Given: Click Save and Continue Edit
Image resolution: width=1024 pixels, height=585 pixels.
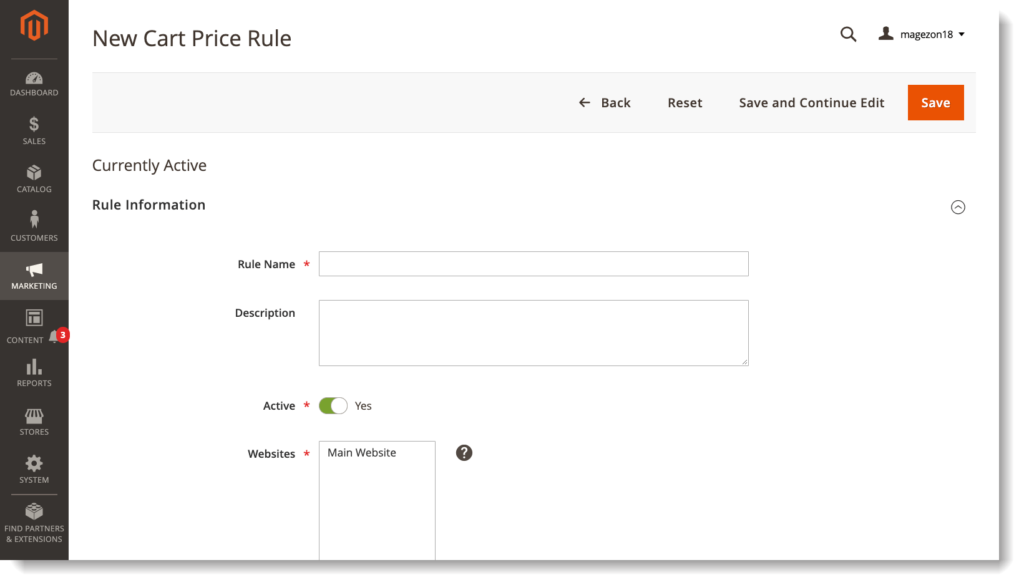Looking at the screenshot, I should (x=811, y=103).
